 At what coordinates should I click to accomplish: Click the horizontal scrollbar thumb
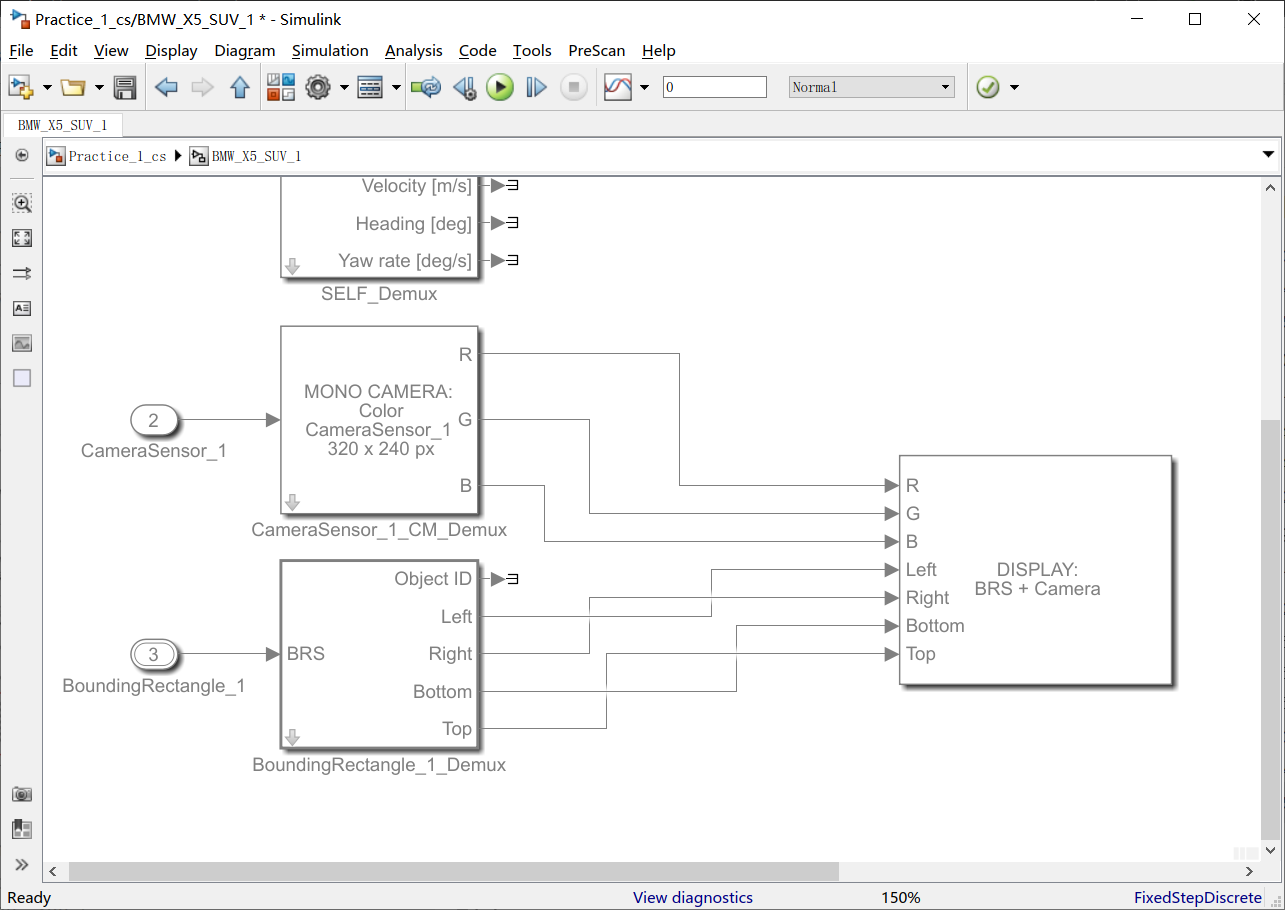click(453, 872)
